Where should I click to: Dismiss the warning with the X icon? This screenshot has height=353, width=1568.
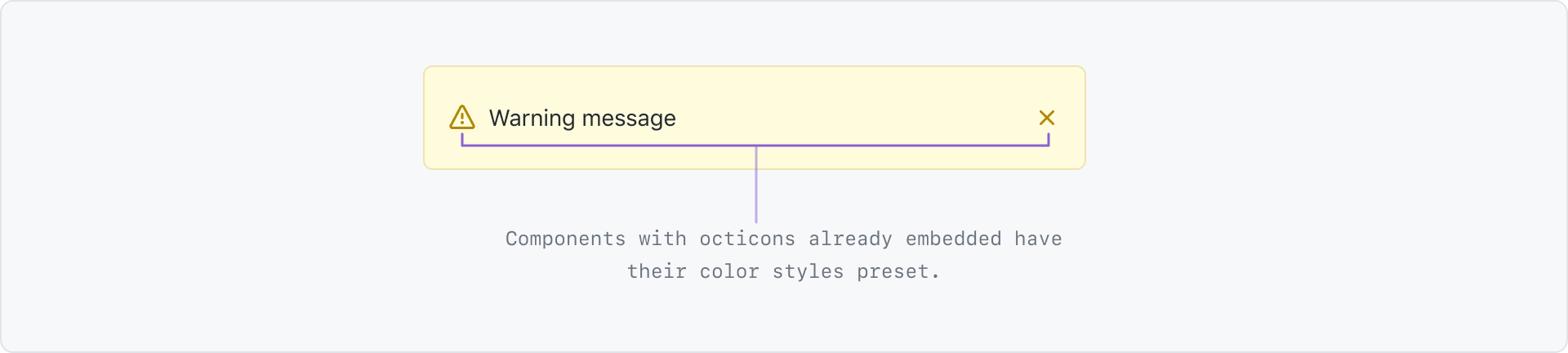pyautogui.click(x=1047, y=118)
